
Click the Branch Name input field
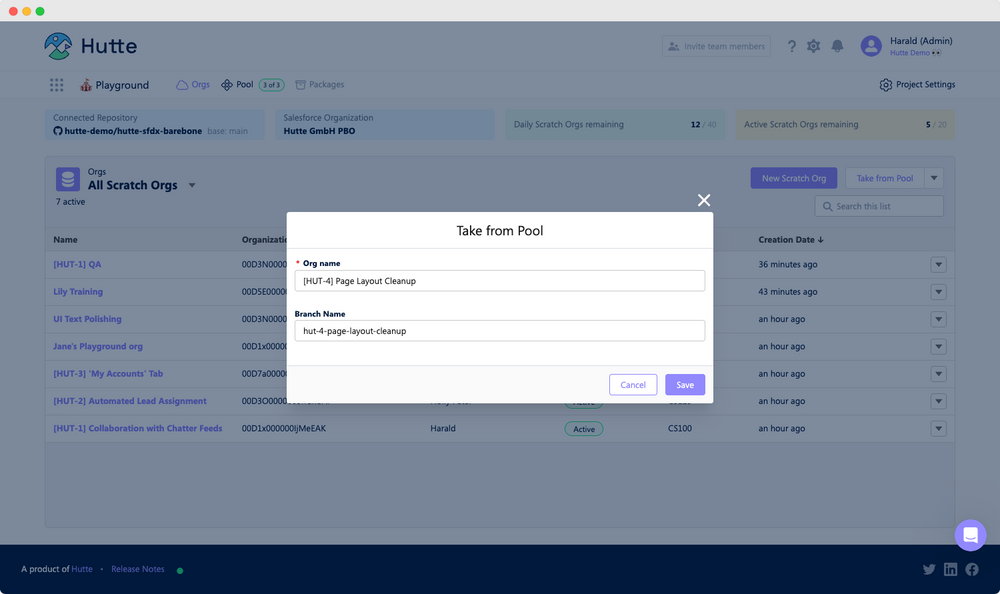tap(500, 330)
